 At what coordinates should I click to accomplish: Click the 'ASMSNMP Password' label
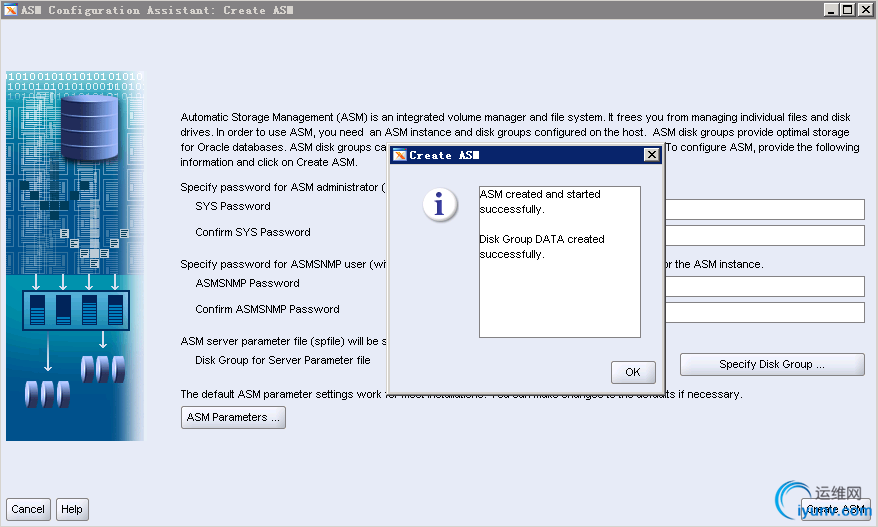click(x=247, y=283)
